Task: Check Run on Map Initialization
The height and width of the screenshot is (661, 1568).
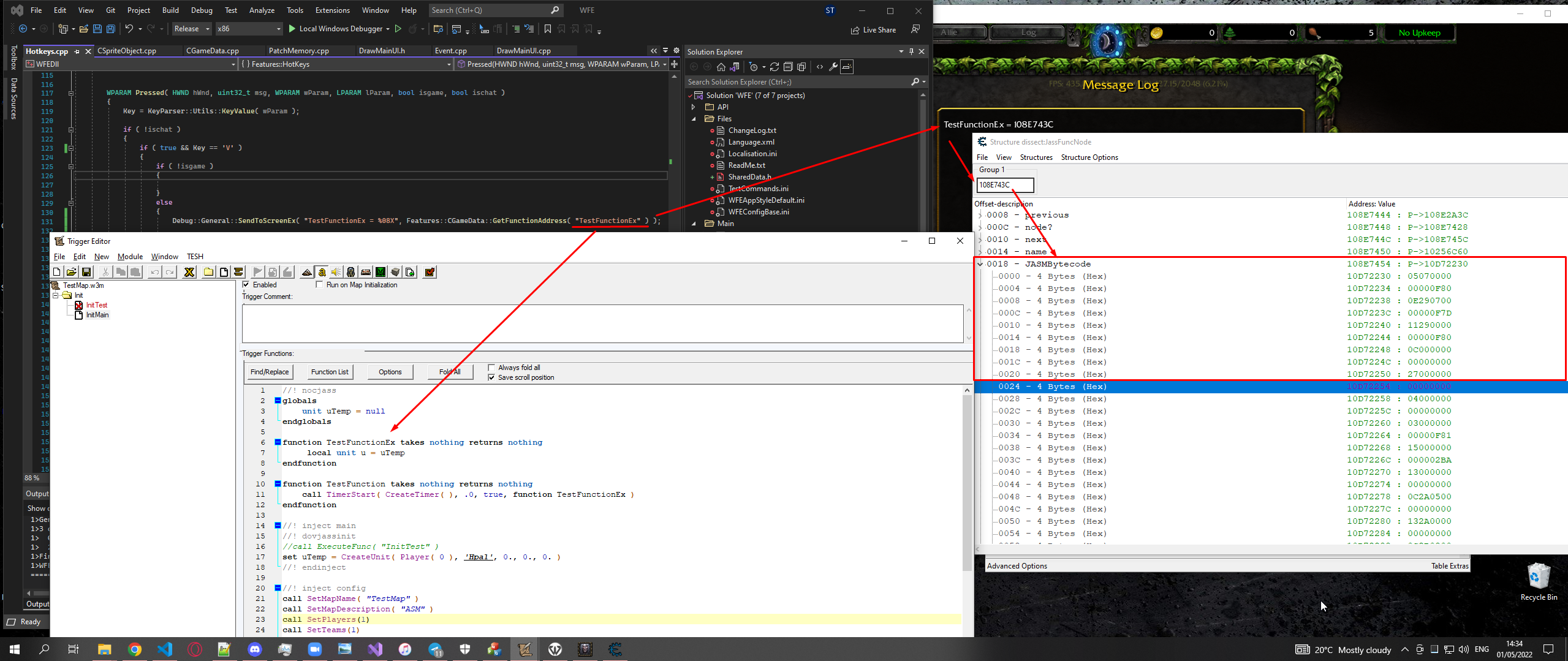Action: pos(319,285)
